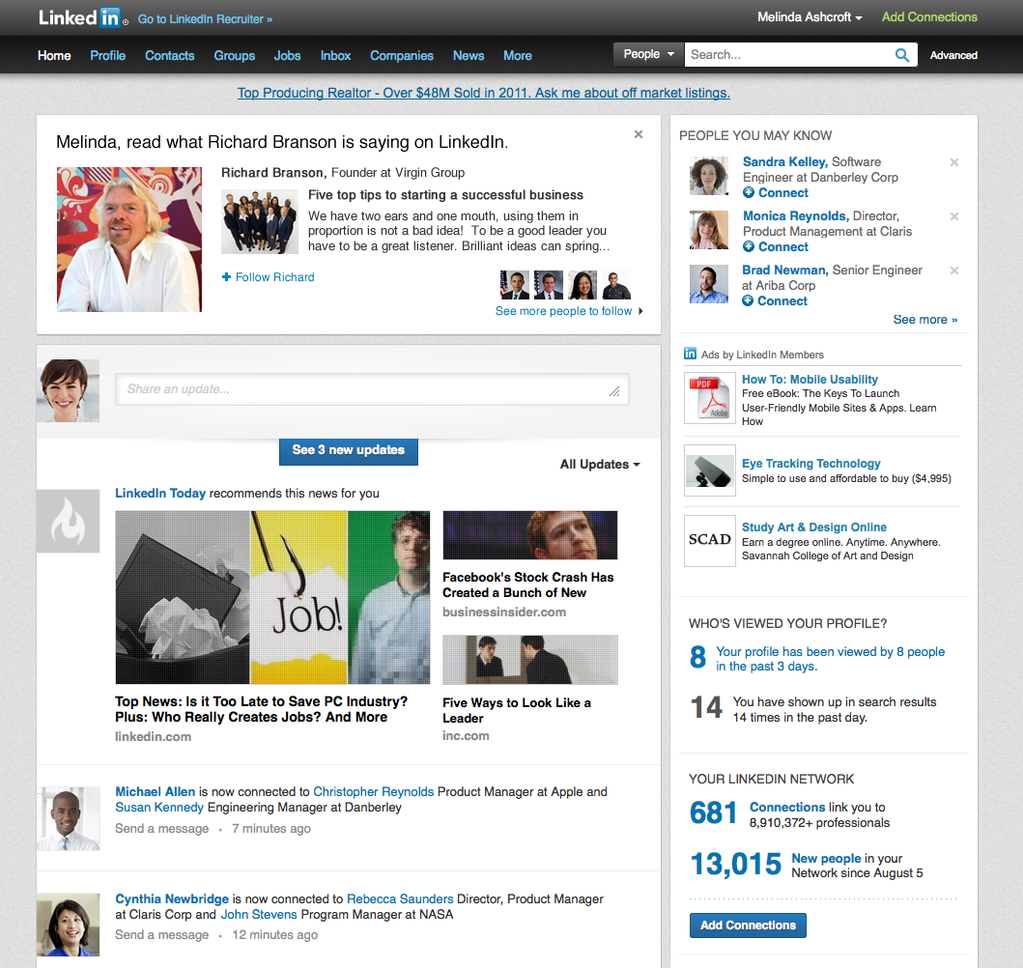1023x968 pixels.
Task: Open the Companies menu item
Action: (x=401, y=56)
